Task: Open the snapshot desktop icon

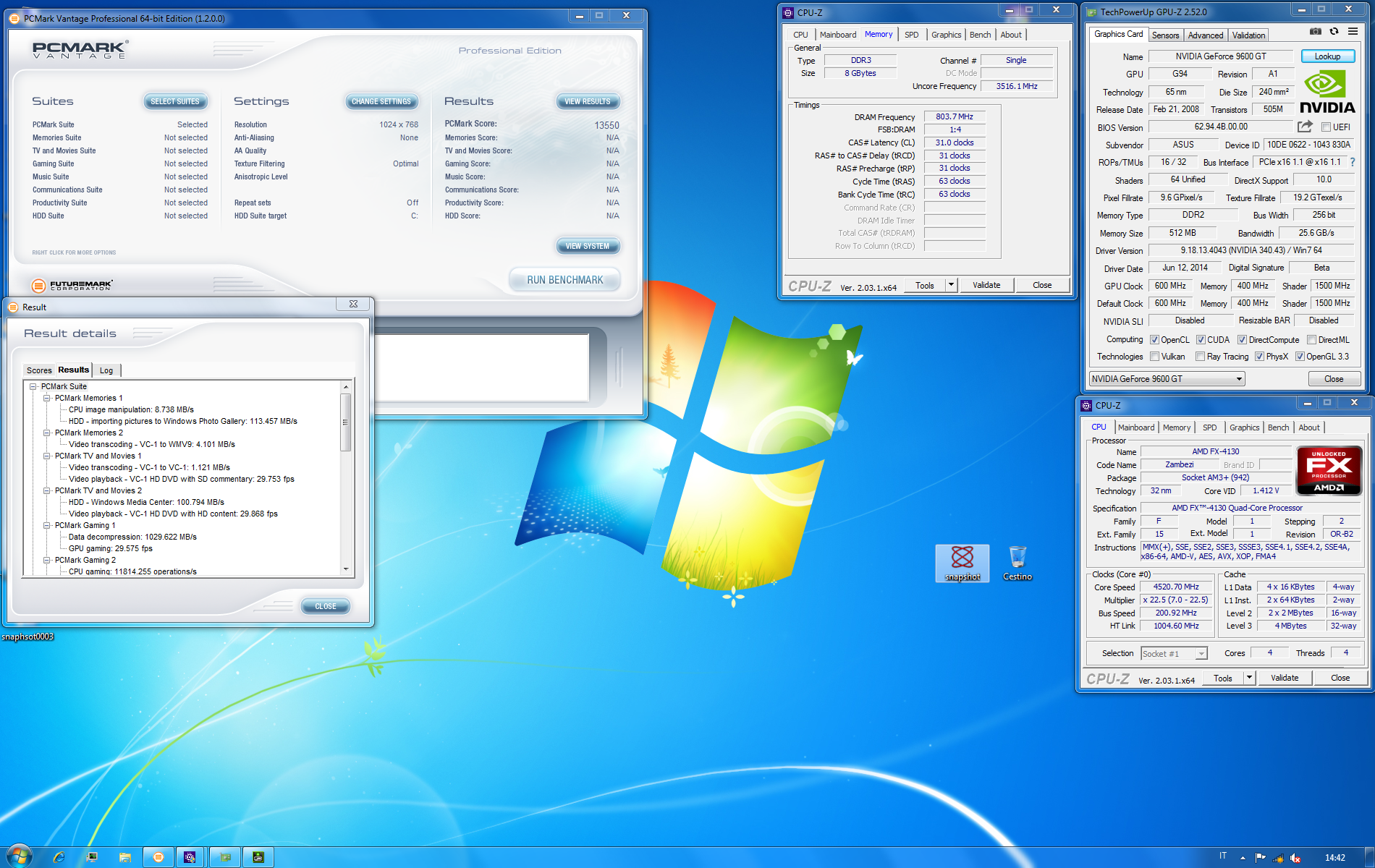Action: coord(962,563)
